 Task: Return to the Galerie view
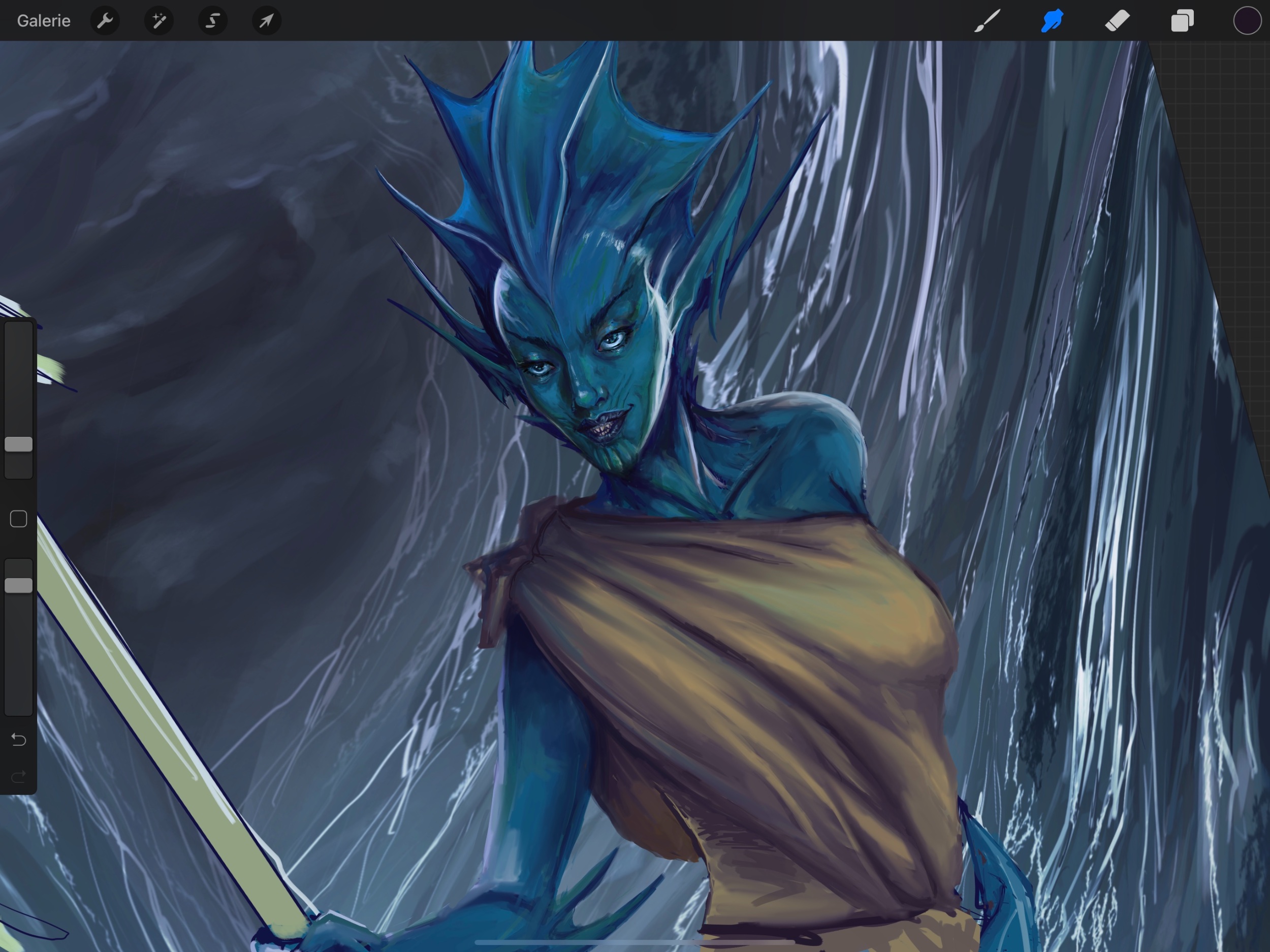44,21
